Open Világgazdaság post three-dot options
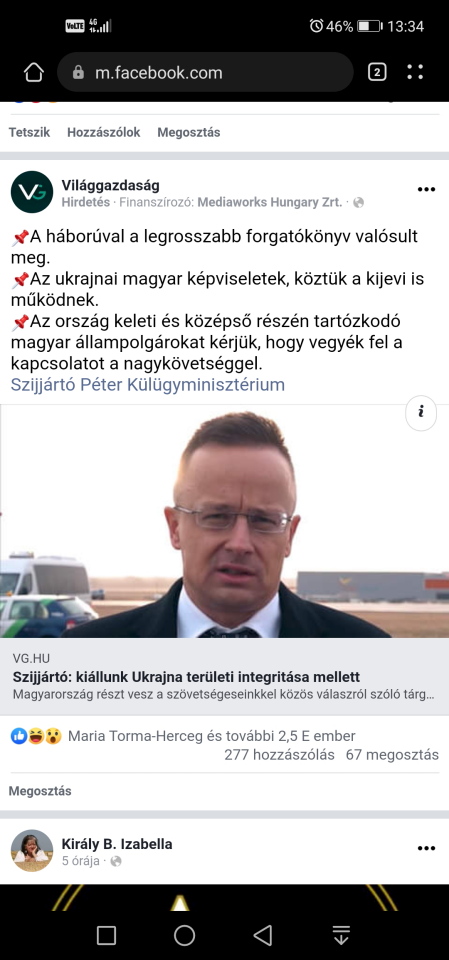The width and height of the screenshot is (449, 960). pyautogui.click(x=426, y=189)
